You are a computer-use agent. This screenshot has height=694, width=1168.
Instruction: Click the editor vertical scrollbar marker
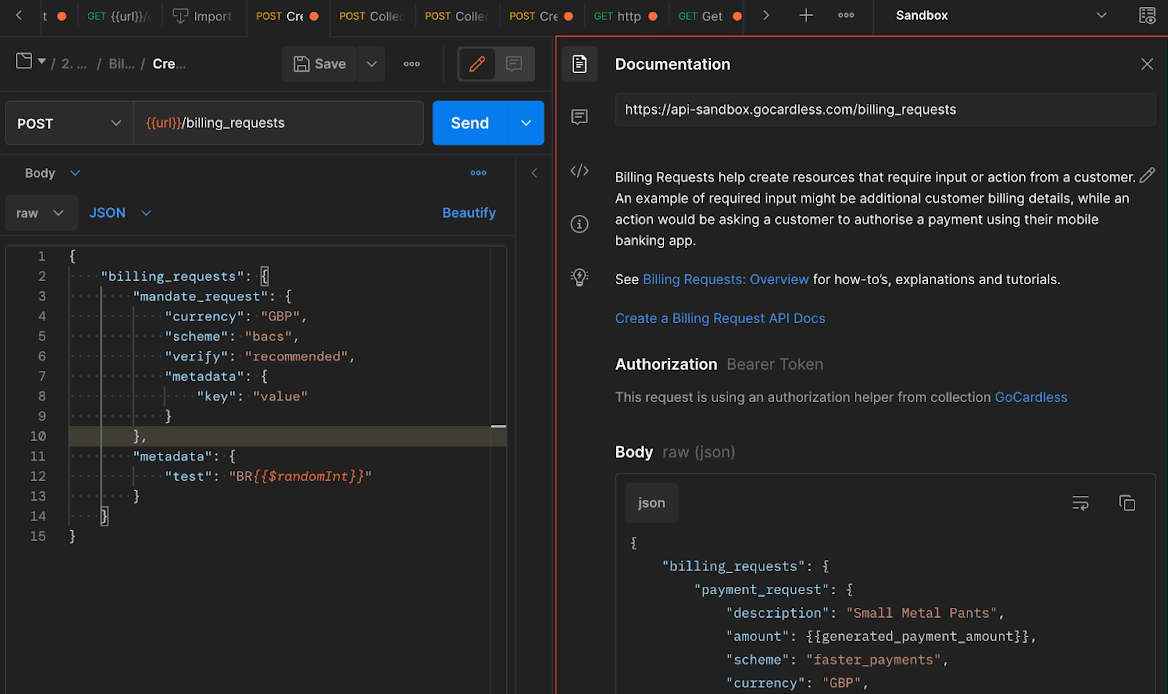(498, 427)
